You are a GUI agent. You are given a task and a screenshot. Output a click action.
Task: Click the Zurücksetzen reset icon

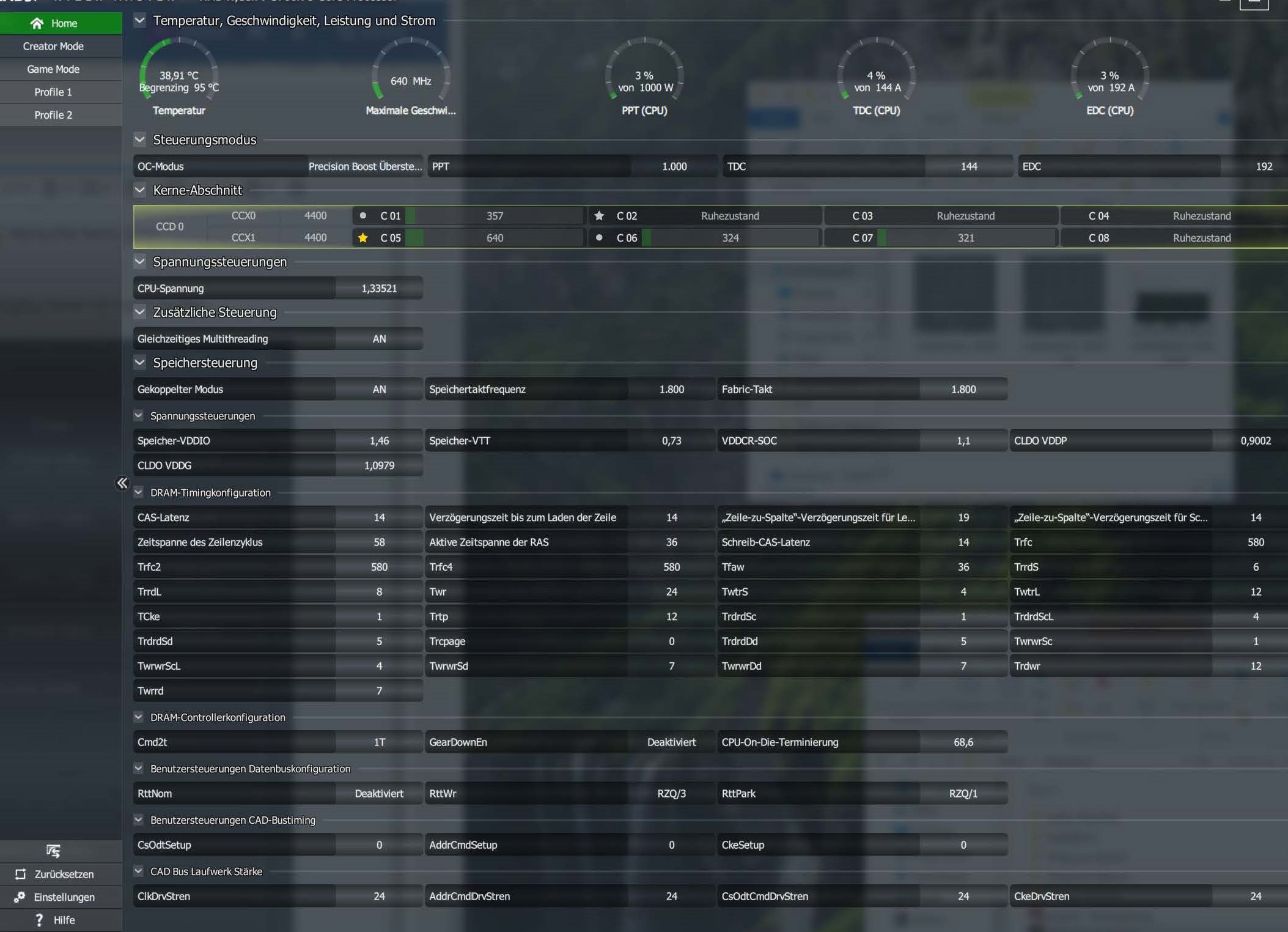pyautogui.click(x=21, y=874)
